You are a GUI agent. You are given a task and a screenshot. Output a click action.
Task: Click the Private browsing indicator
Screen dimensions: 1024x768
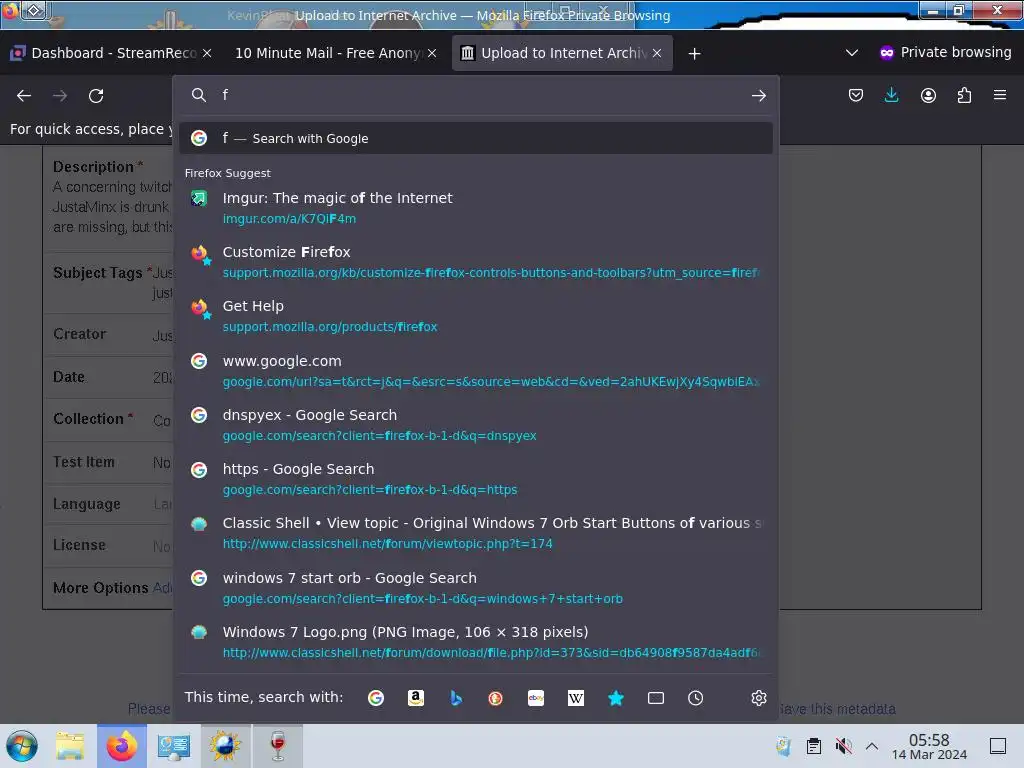click(946, 52)
